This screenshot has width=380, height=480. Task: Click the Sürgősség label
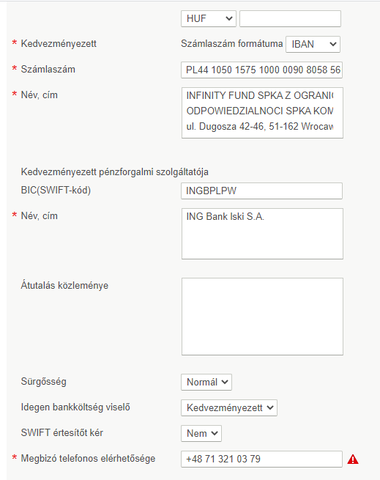pos(43,381)
